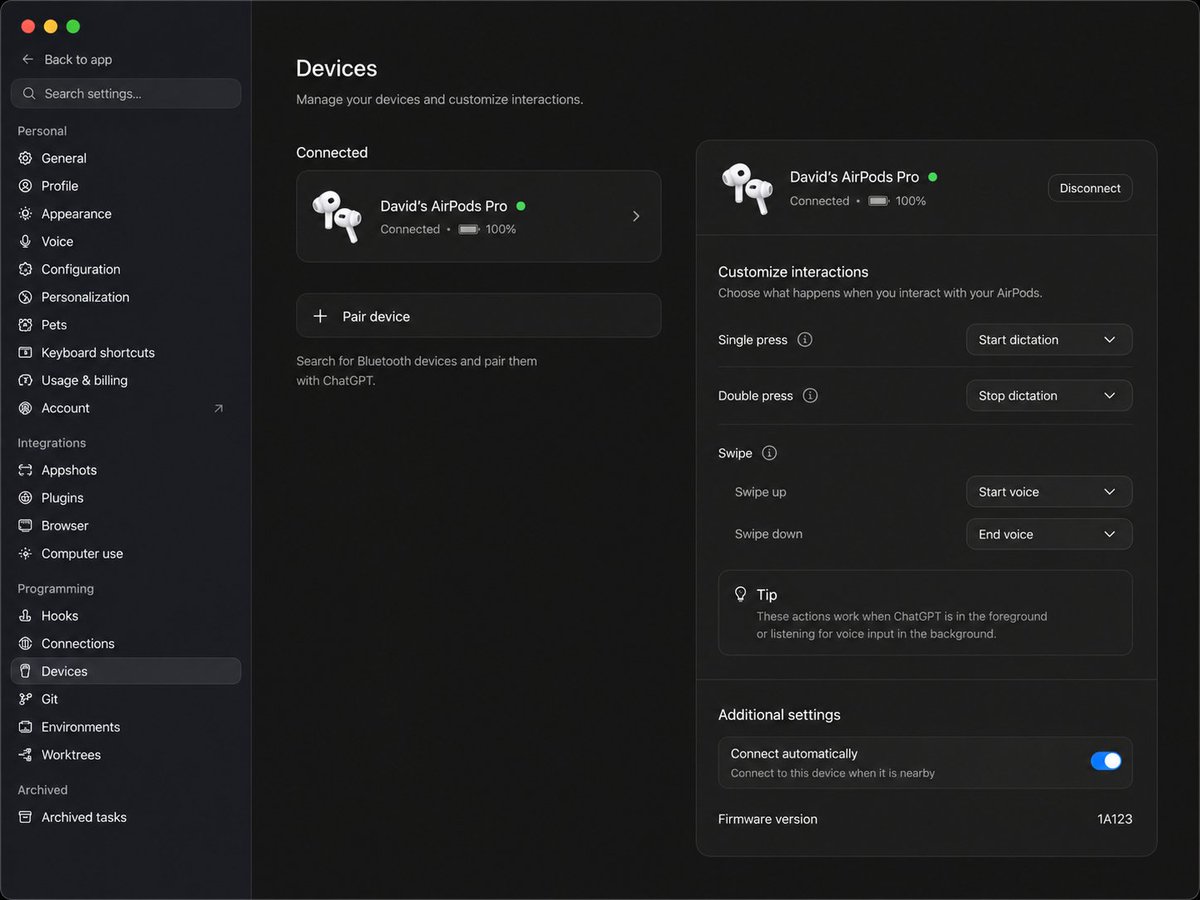The image size is (1200, 900).
Task: Open the Swipe down End voice dropdown
Action: [1049, 534]
